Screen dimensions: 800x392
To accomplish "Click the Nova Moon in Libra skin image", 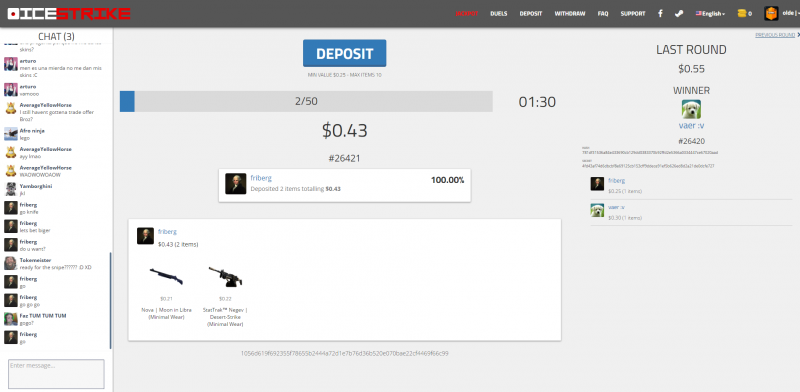I will pos(166,277).
